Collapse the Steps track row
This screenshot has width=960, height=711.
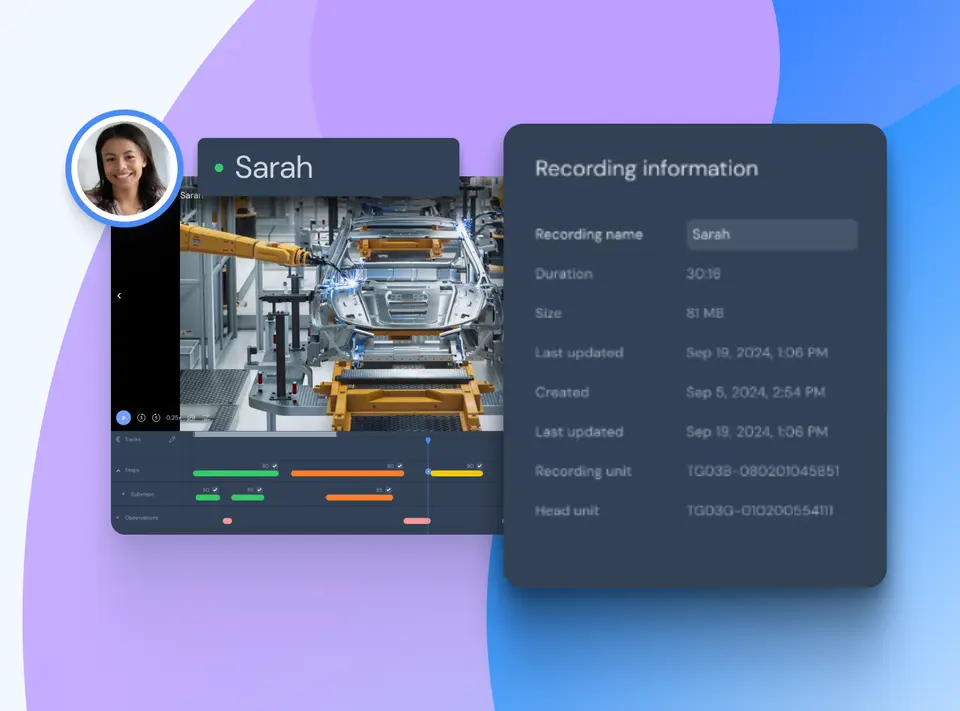click(x=118, y=470)
